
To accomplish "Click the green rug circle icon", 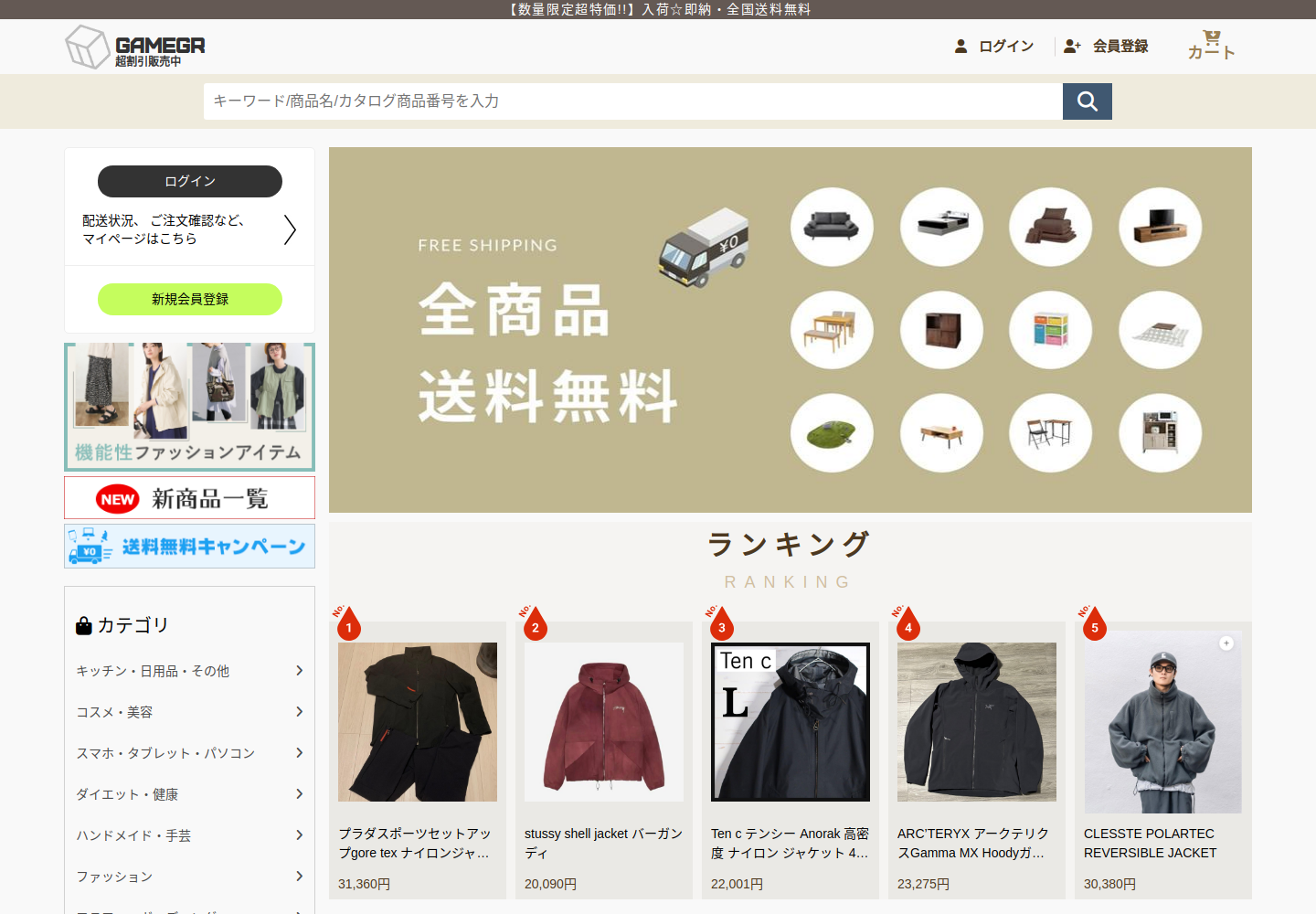I will pyautogui.click(x=832, y=433).
